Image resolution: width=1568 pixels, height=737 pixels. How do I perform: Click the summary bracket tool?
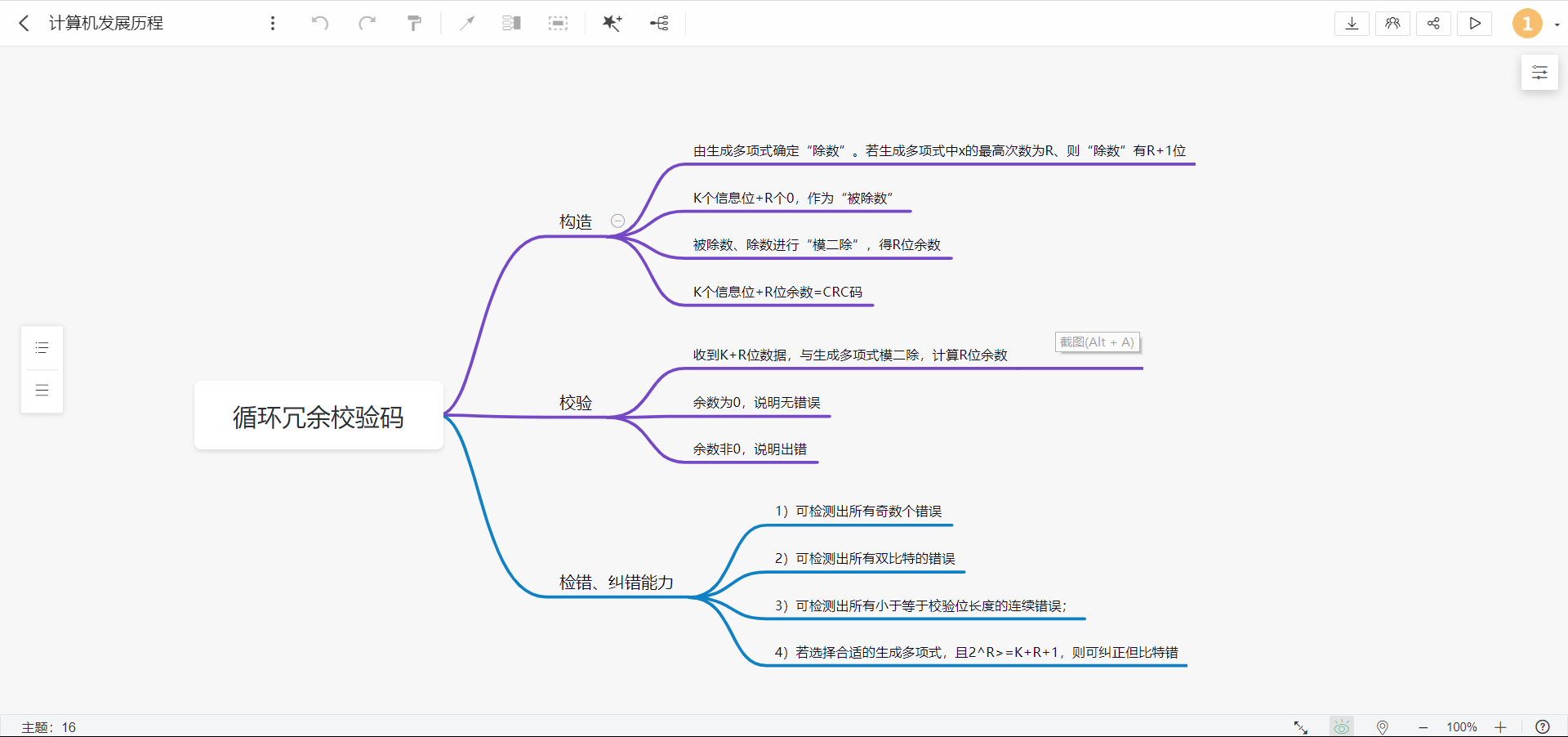(512, 23)
